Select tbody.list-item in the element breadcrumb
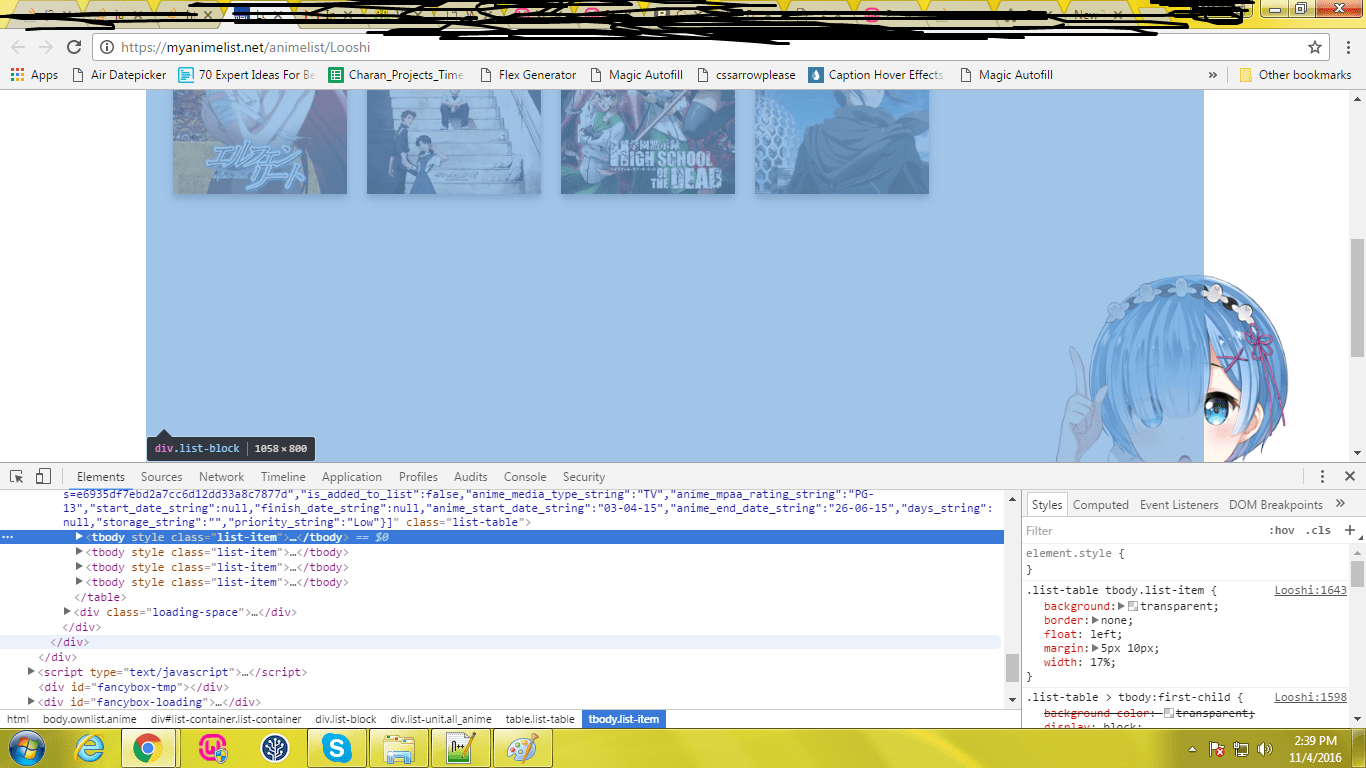 point(623,719)
